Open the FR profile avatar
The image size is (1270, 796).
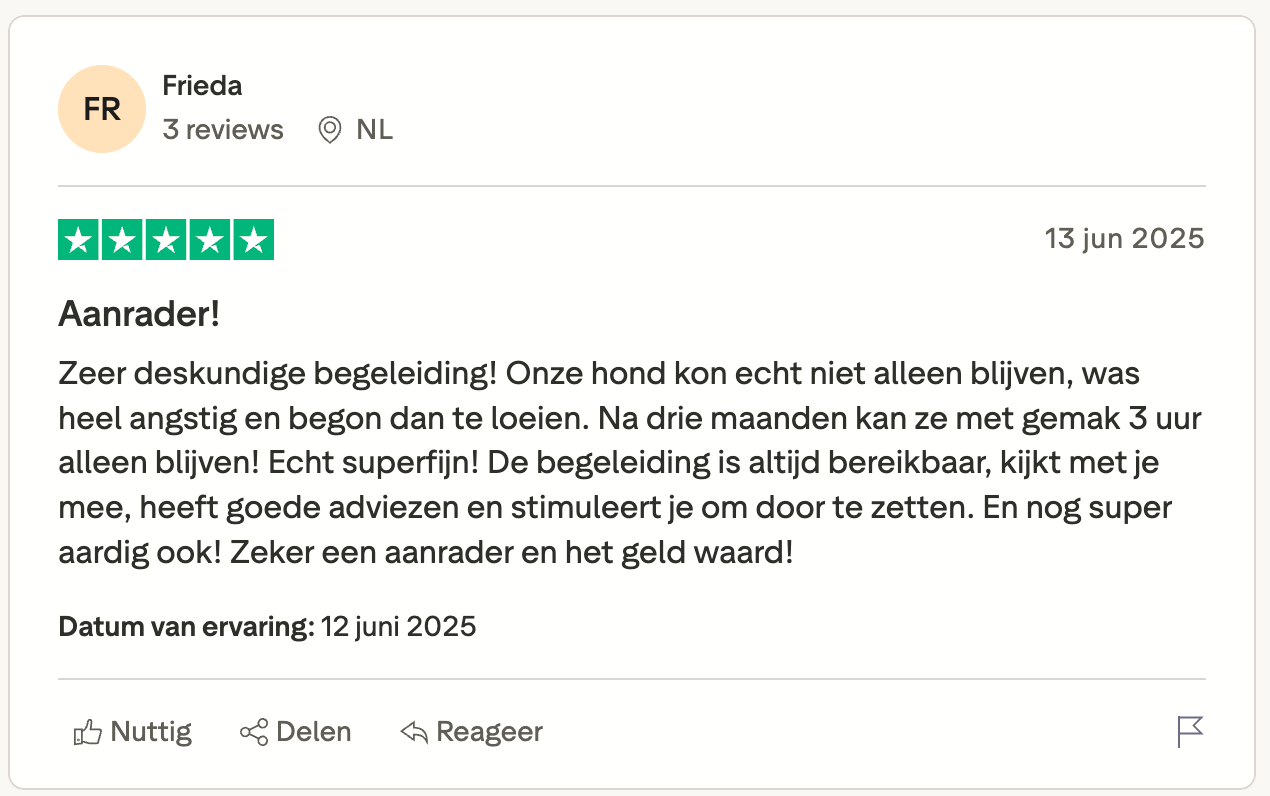102,109
